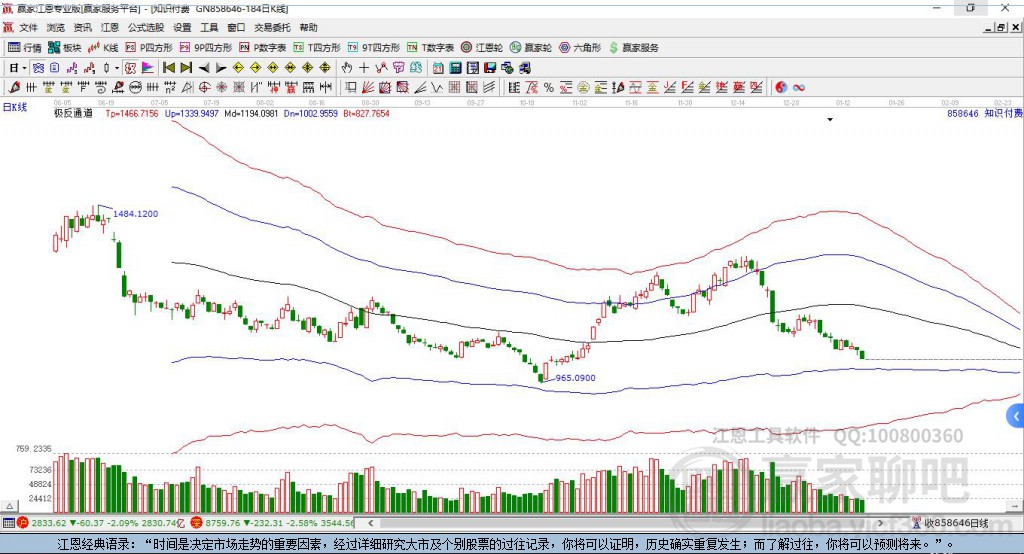
Task: Switch to K线 chart view
Action: coord(103,48)
